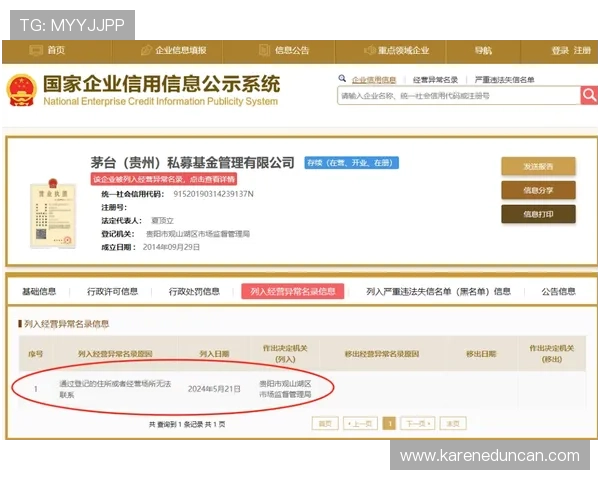
Task: Click the blue 存续 status badge
Action: 351,163
